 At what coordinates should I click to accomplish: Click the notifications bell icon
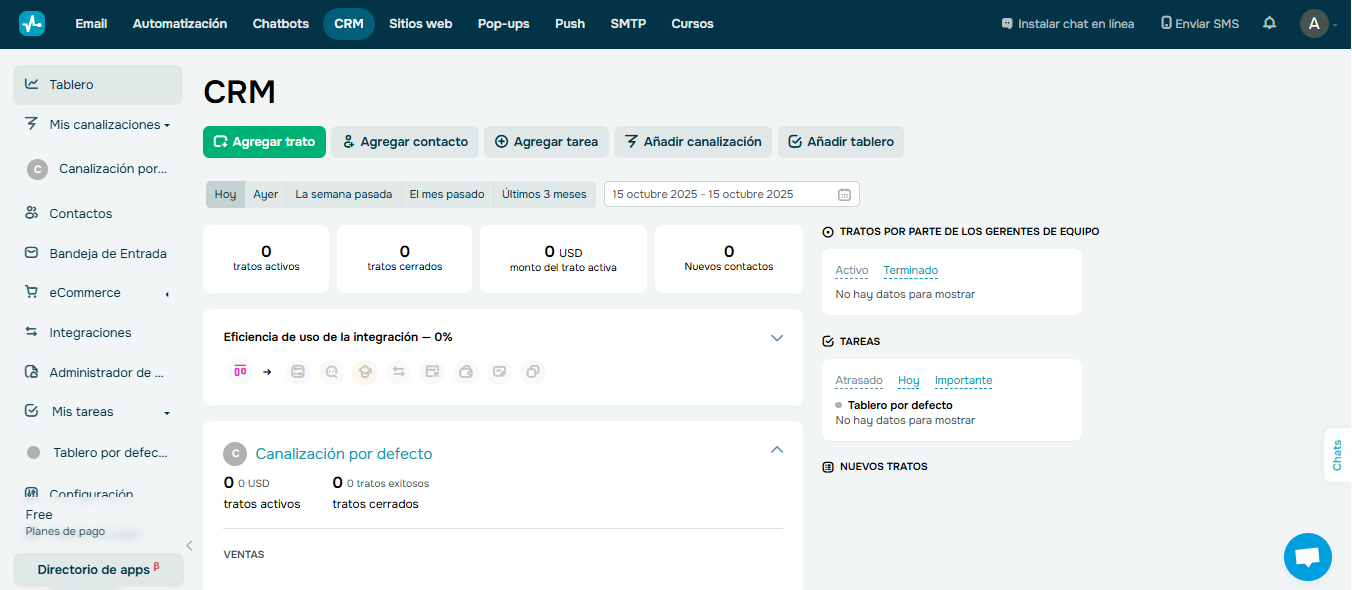click(x=1268, y=23)
